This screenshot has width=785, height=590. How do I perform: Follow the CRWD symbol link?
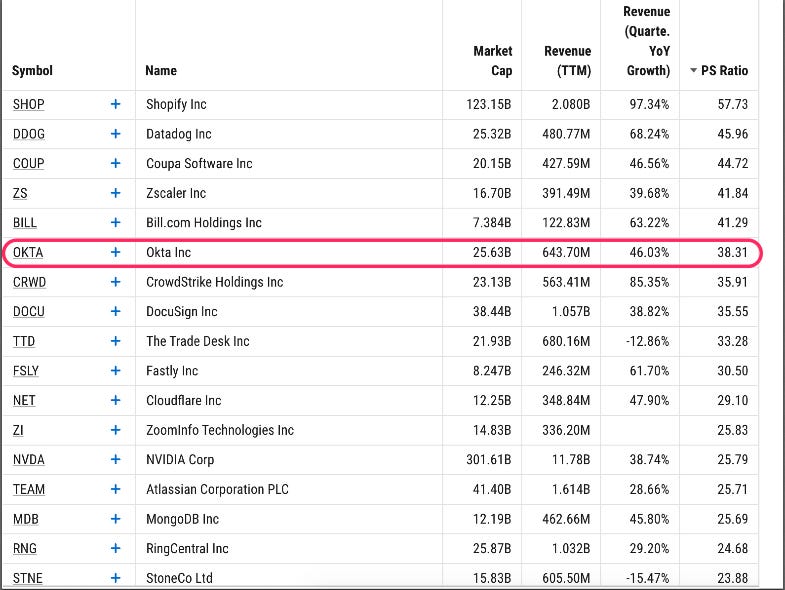pos(29,282)
